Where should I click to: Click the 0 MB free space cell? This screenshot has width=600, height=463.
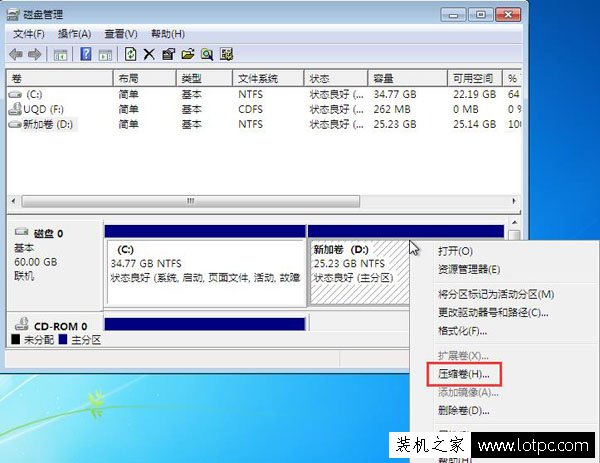pyautogui.click(x=466, y=109)
